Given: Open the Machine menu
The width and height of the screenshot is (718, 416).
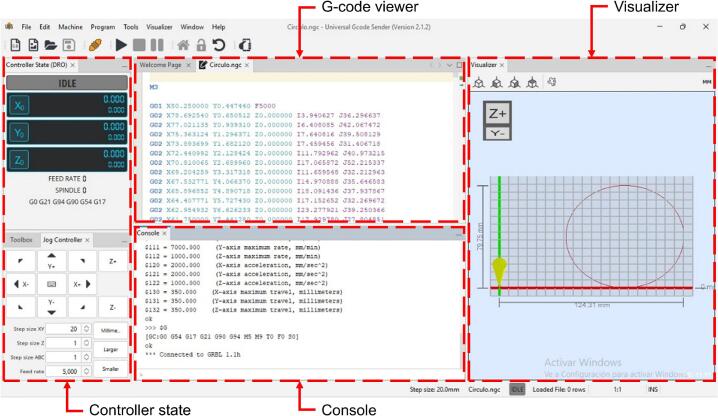Looking at the screenshot, I should [70, 26].
